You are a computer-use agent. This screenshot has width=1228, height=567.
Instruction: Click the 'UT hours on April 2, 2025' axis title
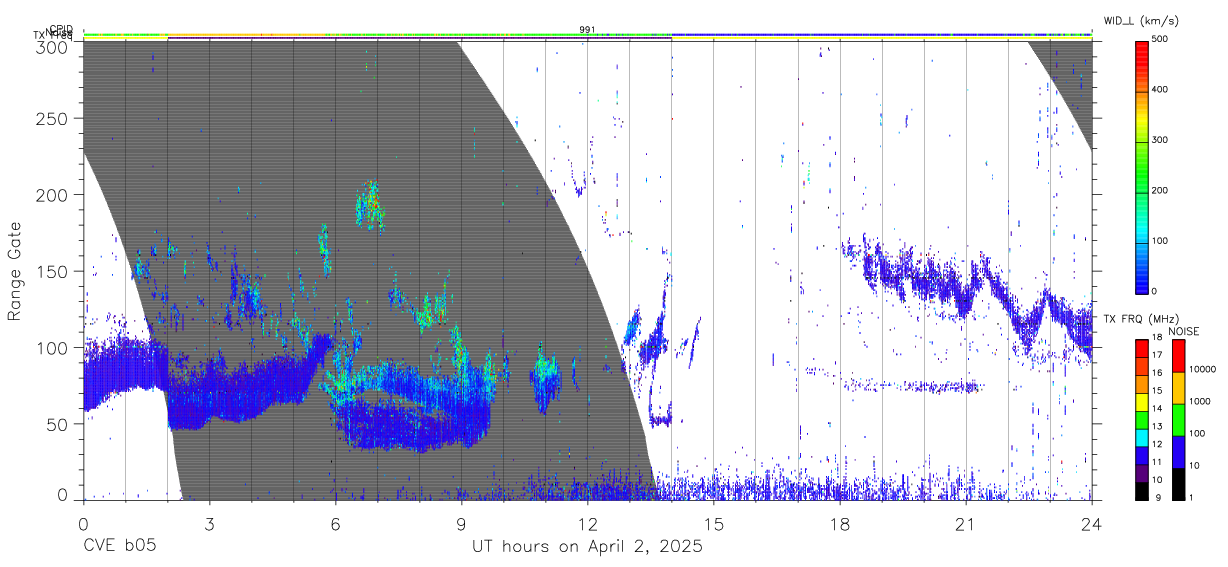587,547
